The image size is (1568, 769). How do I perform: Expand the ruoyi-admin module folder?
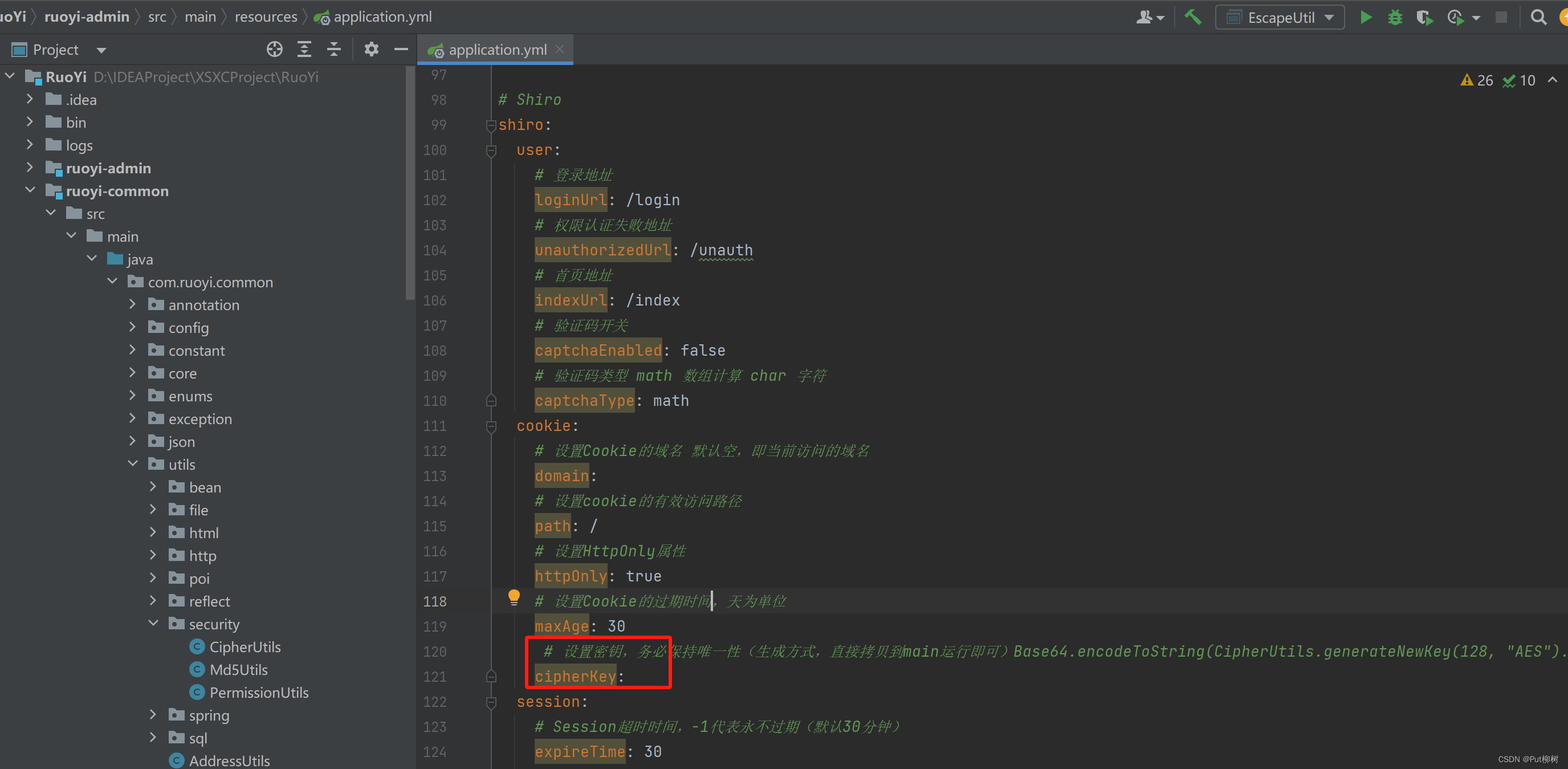tap(30, 168)
